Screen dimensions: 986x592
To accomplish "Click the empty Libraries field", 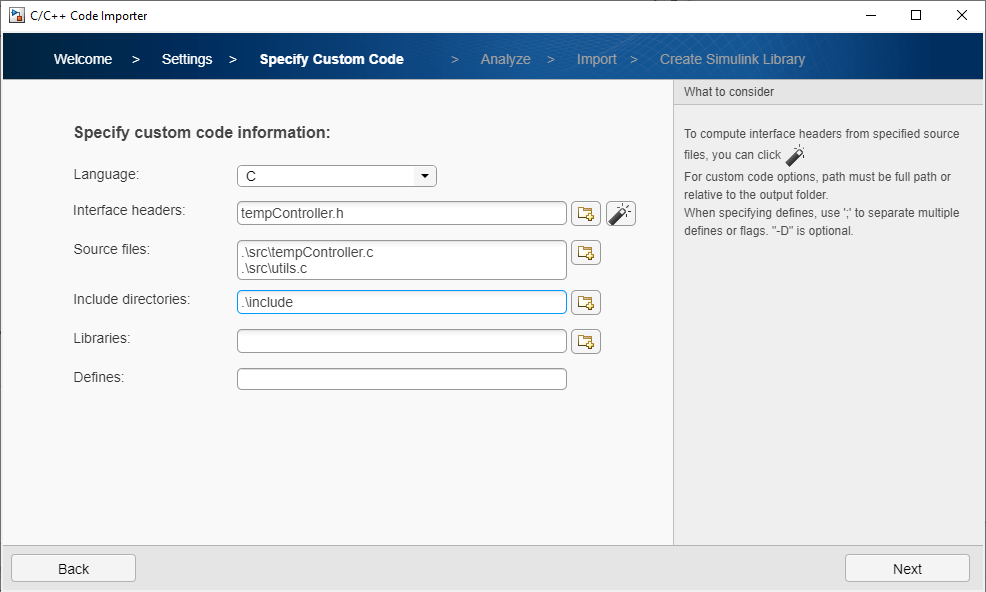I will pyautogui.click(x=402, y=341).
